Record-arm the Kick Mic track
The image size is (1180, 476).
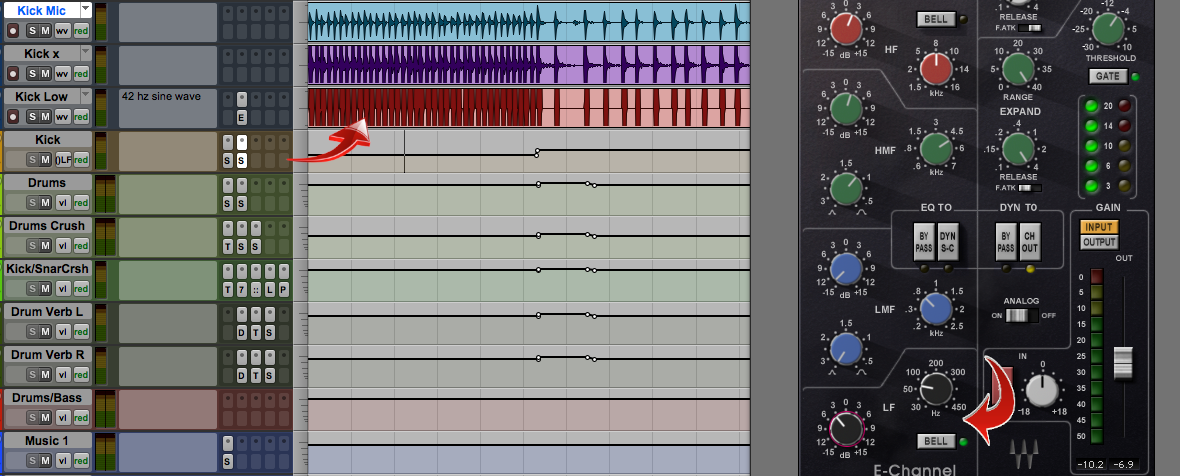click(13, 30)
